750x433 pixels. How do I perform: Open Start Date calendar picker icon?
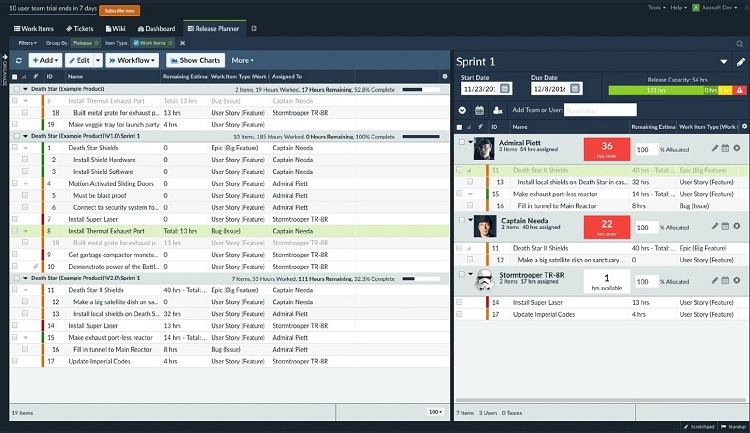point(505,89)
